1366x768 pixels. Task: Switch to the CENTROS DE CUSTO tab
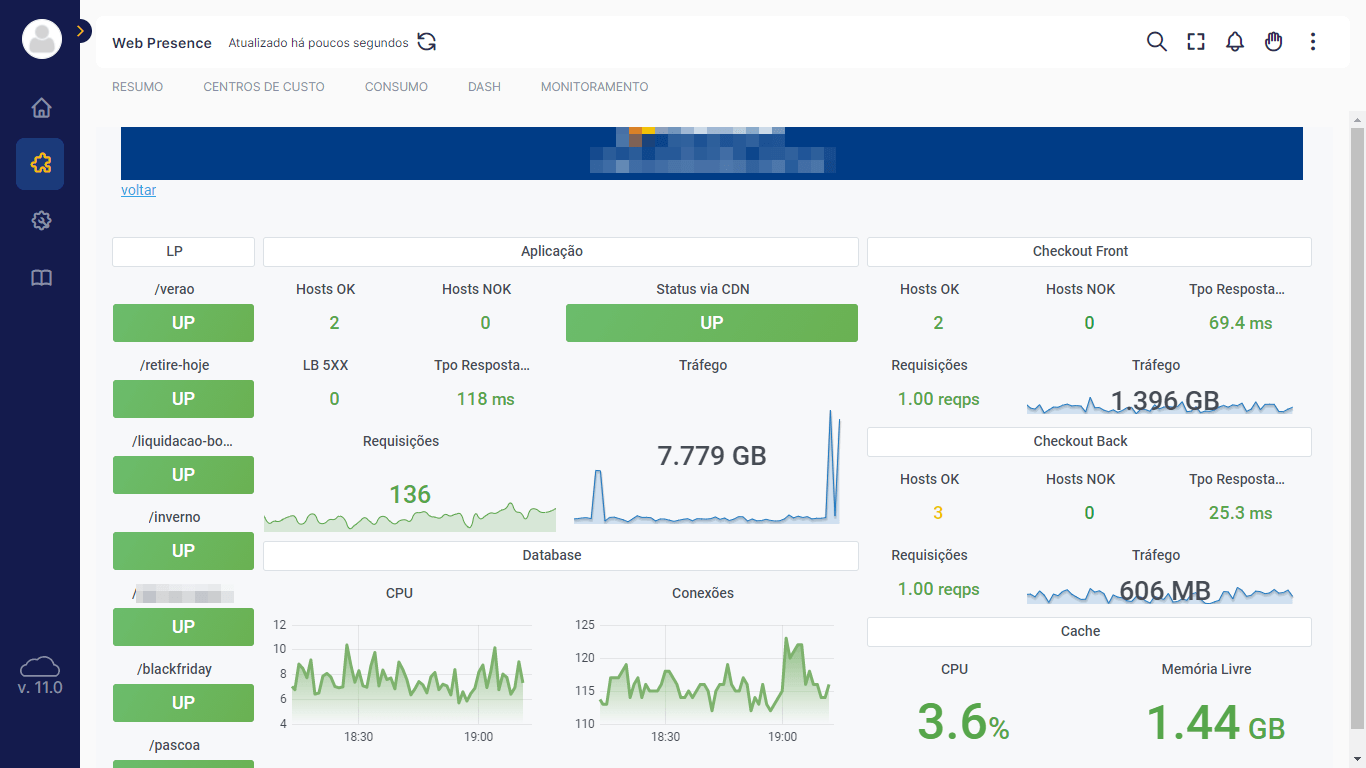264,87
